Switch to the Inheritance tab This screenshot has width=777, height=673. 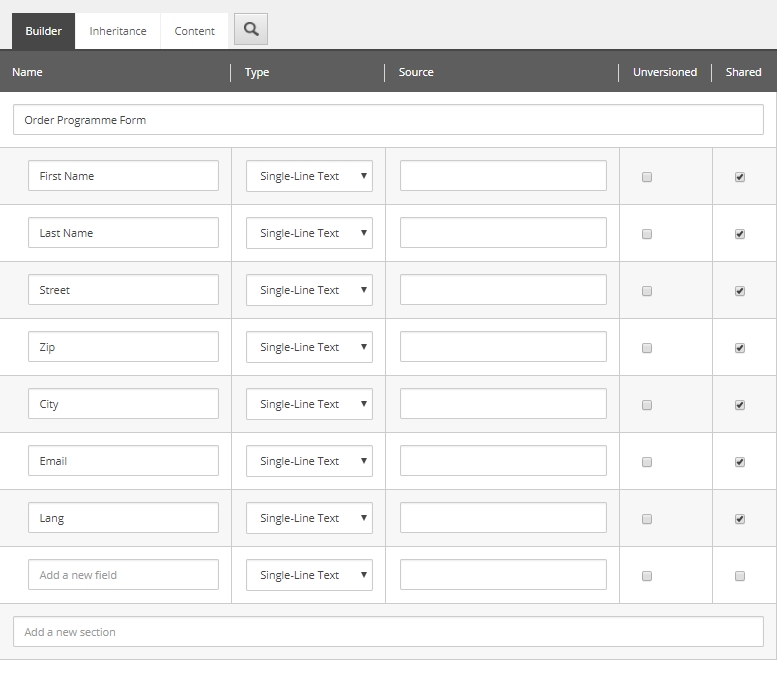click(x=118, y=31)
